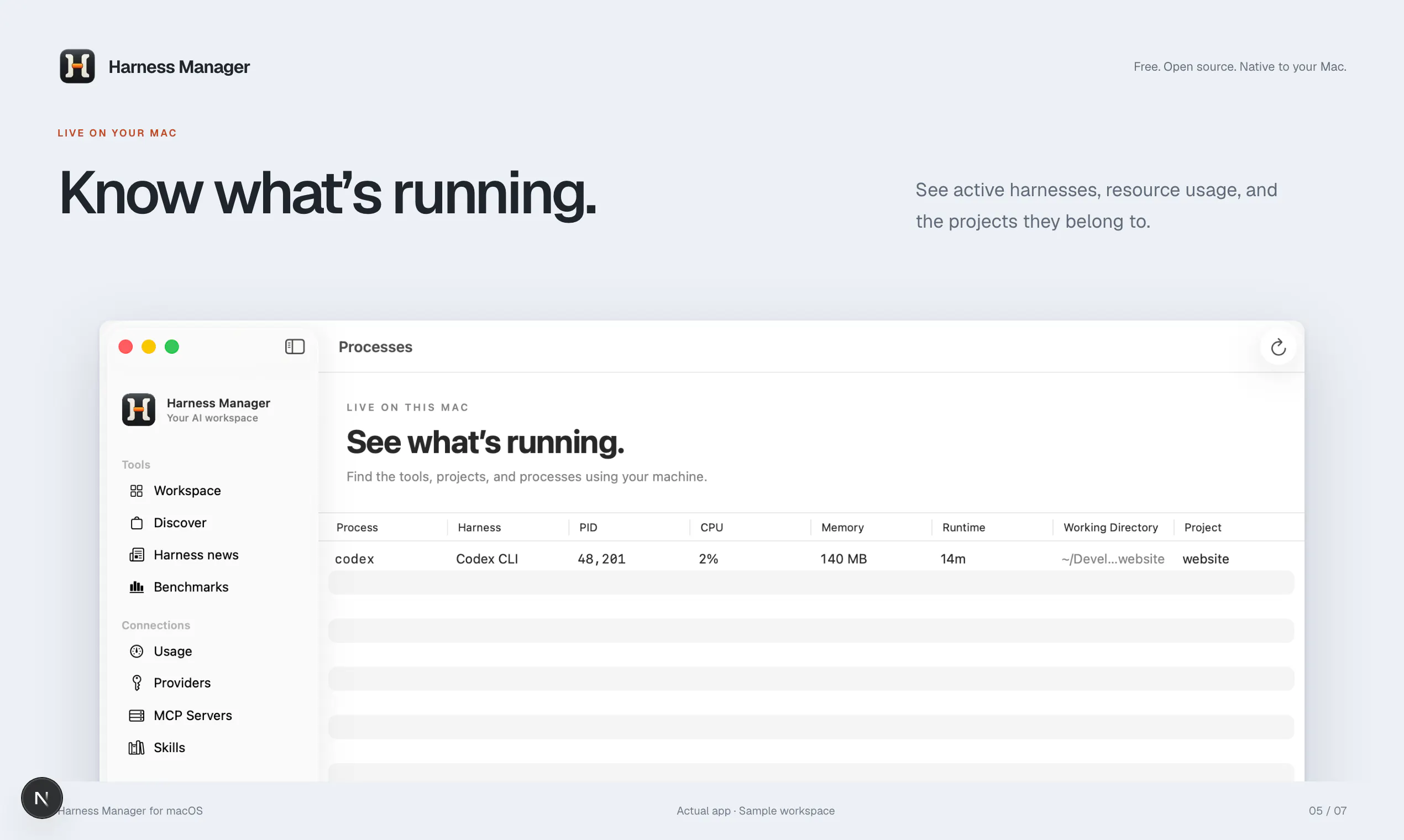
Task: Sort by the Process column header
Action: (x=357, y=528)
